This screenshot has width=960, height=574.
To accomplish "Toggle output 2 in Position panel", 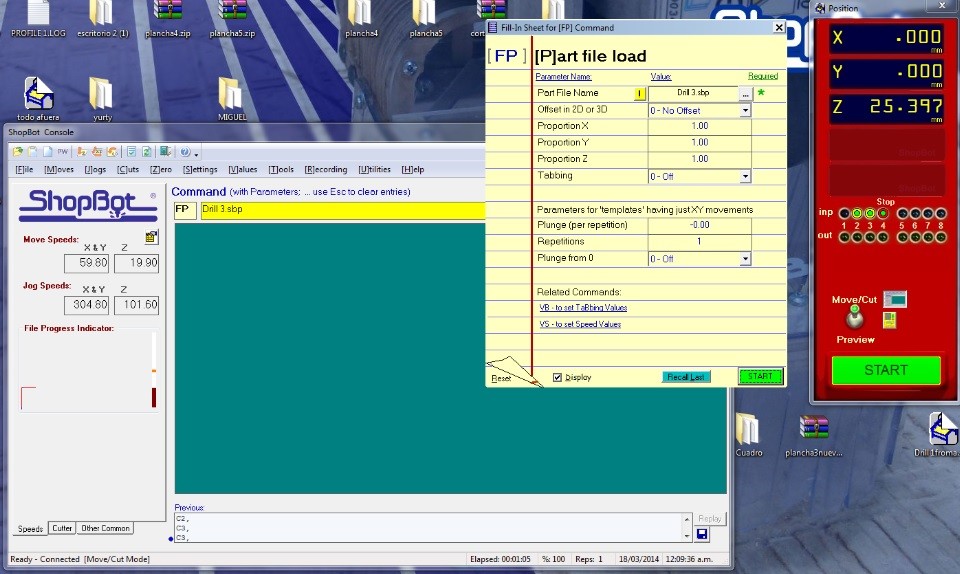I will (x=857, y=237).
